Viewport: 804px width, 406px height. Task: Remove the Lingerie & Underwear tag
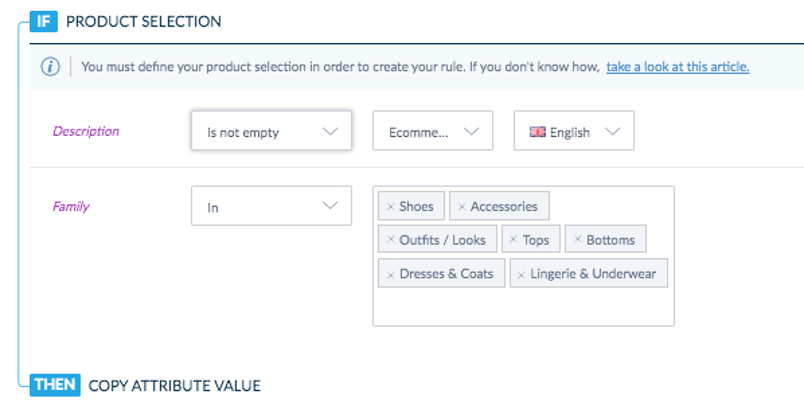tap(521, 275)
